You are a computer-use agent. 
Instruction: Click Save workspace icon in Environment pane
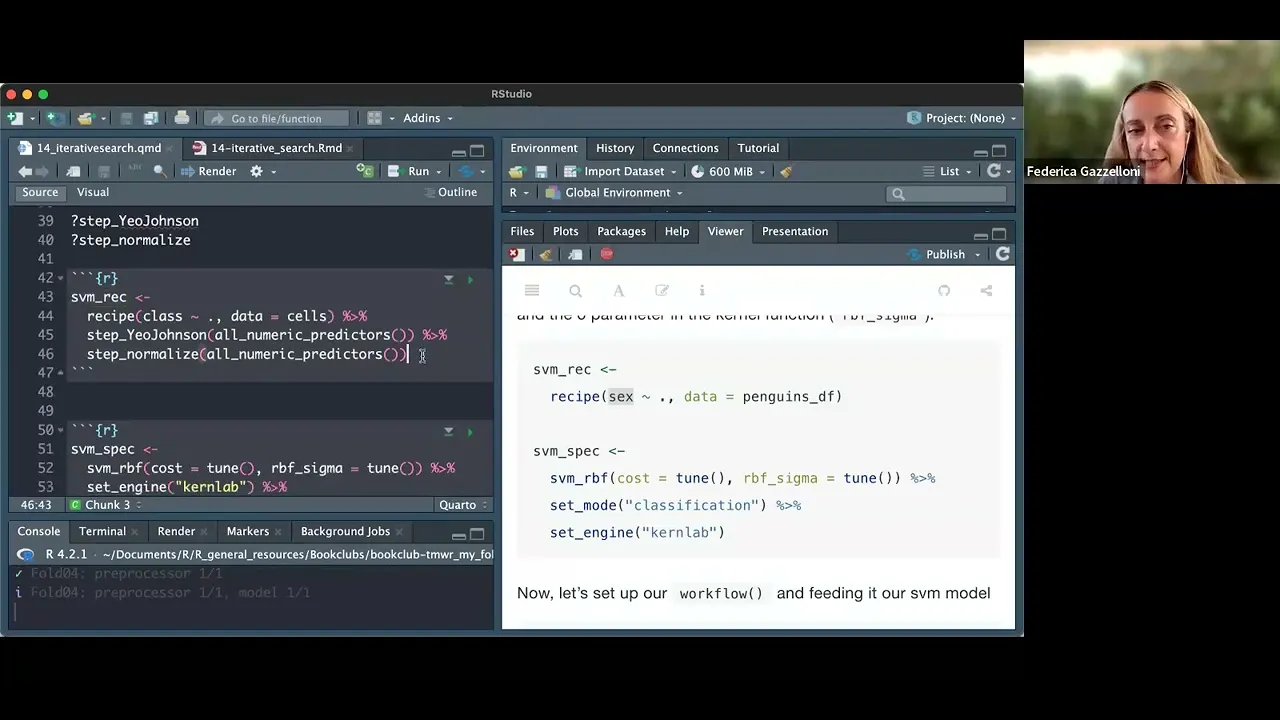[x=541, y=172]
